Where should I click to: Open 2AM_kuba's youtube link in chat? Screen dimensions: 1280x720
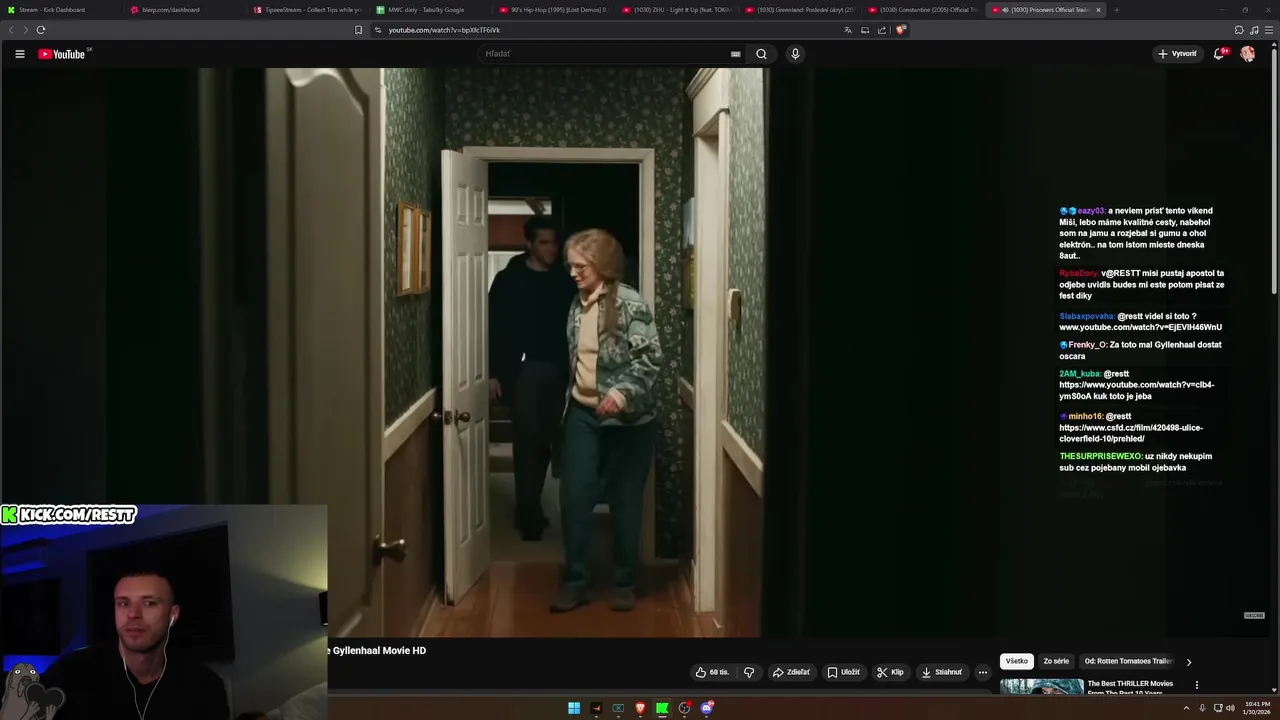click(1137, 390)
